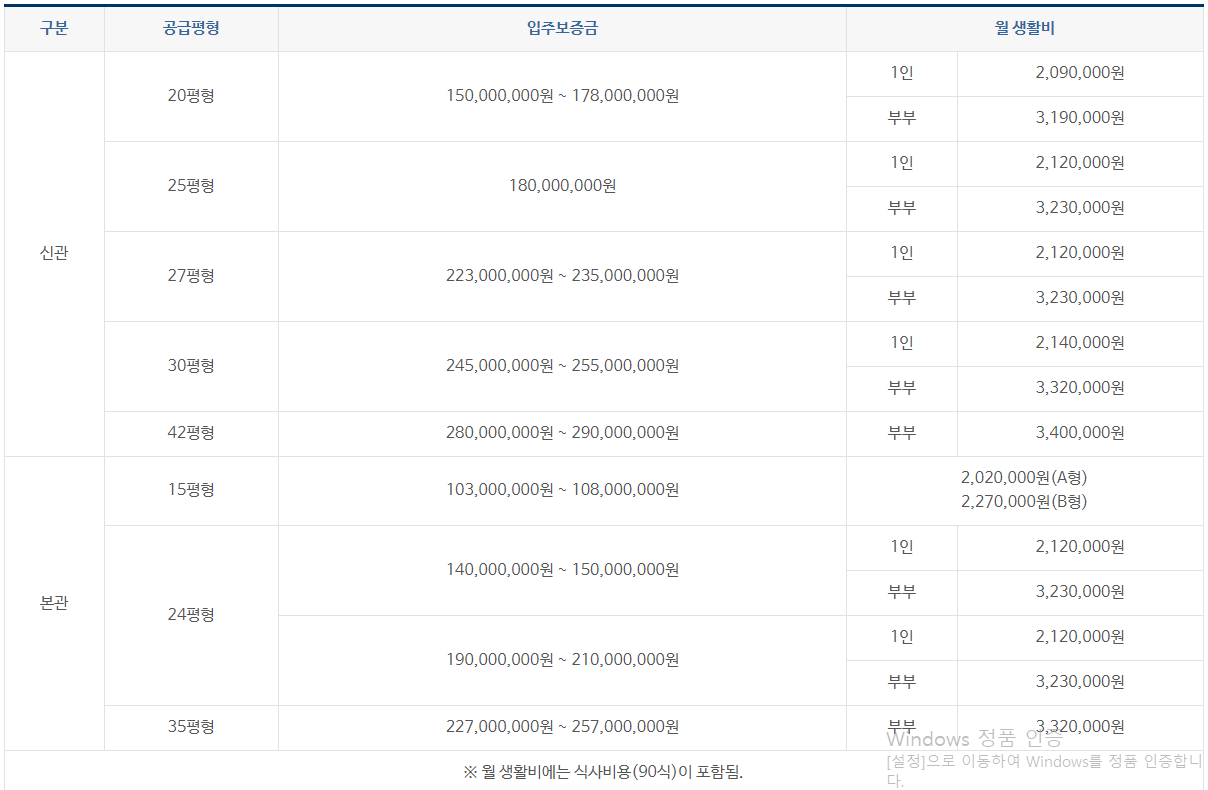Screen dimensions: 1208x790
Task: Click the 부부 label in 42평형 row
Action: tap(902, 433)
